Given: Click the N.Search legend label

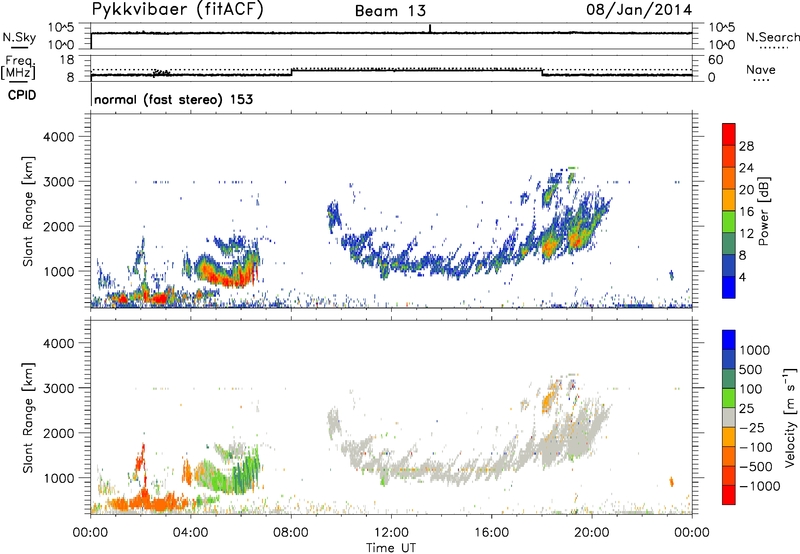Looking at the screenshot, I should pos(772,37).
